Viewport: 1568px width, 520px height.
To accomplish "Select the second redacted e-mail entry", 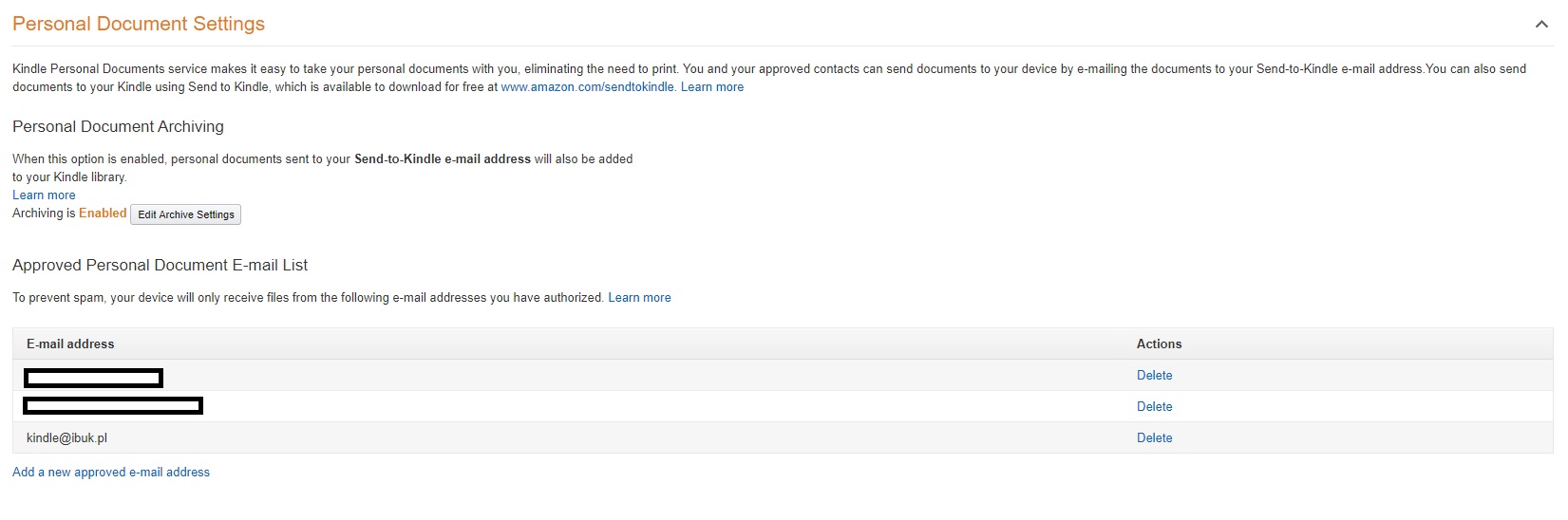I will pyautogui.click(x=113, y=407).
